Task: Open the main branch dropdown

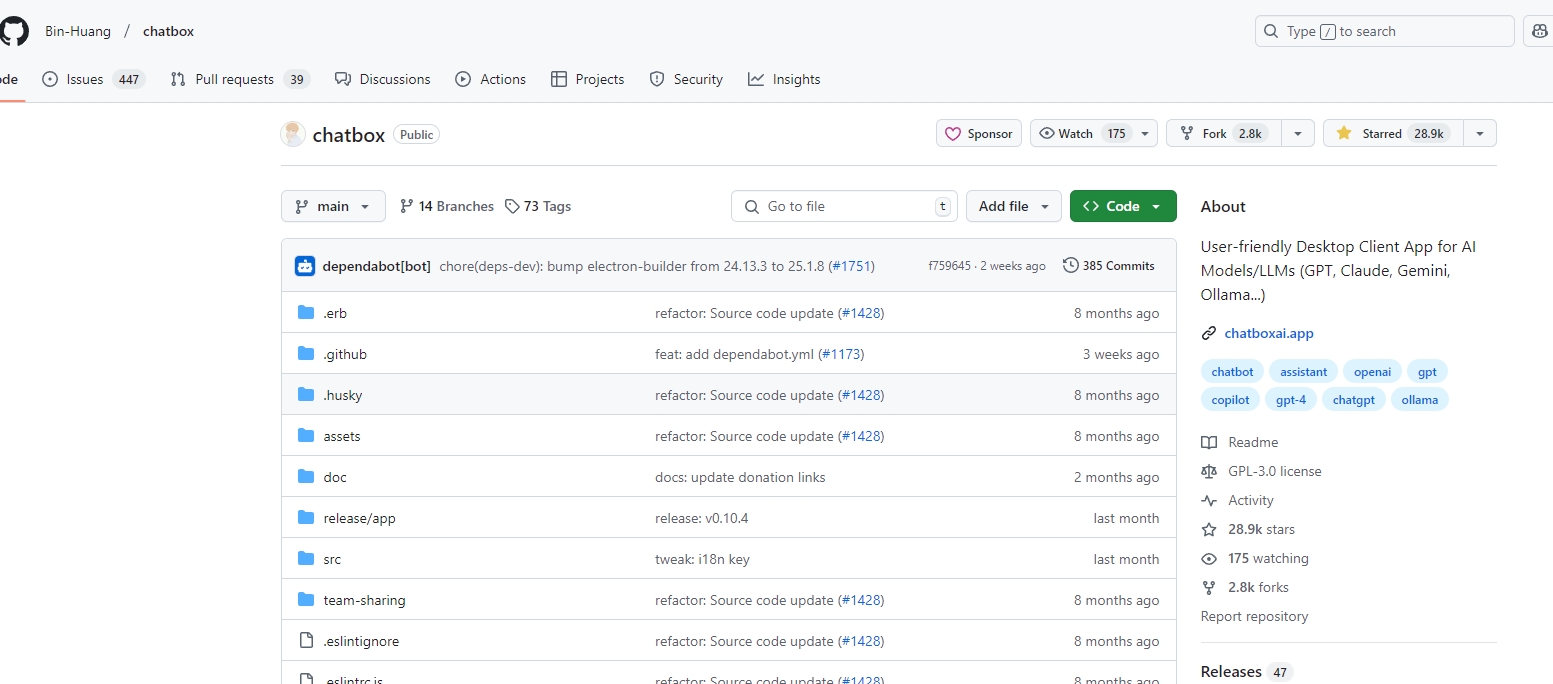Action: [x=333, y=206]
